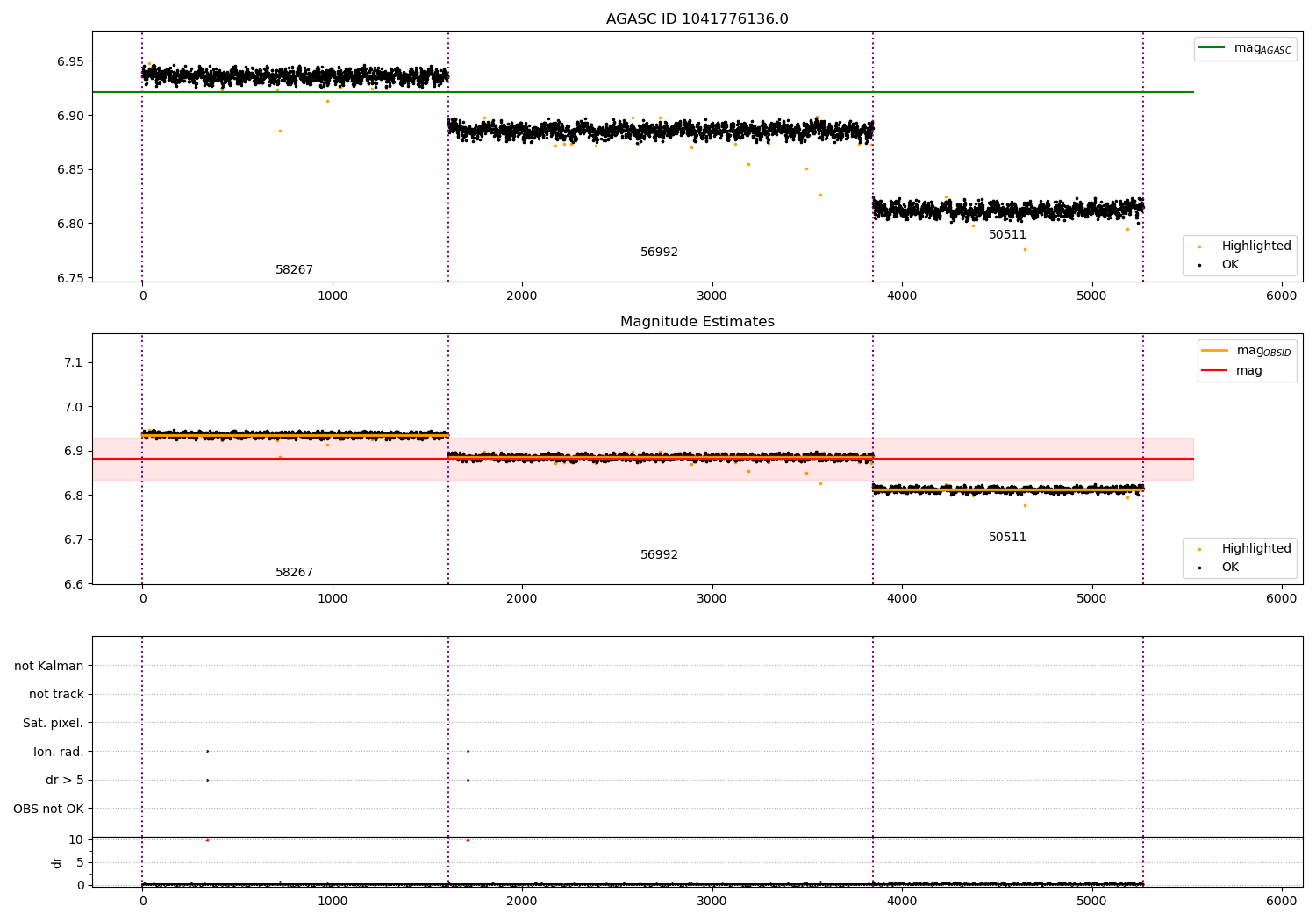Image resolution: width=1316 pixels, height=921 pixels.
Task: Click the 58267 obsid label in top plot
Action: 294,270
